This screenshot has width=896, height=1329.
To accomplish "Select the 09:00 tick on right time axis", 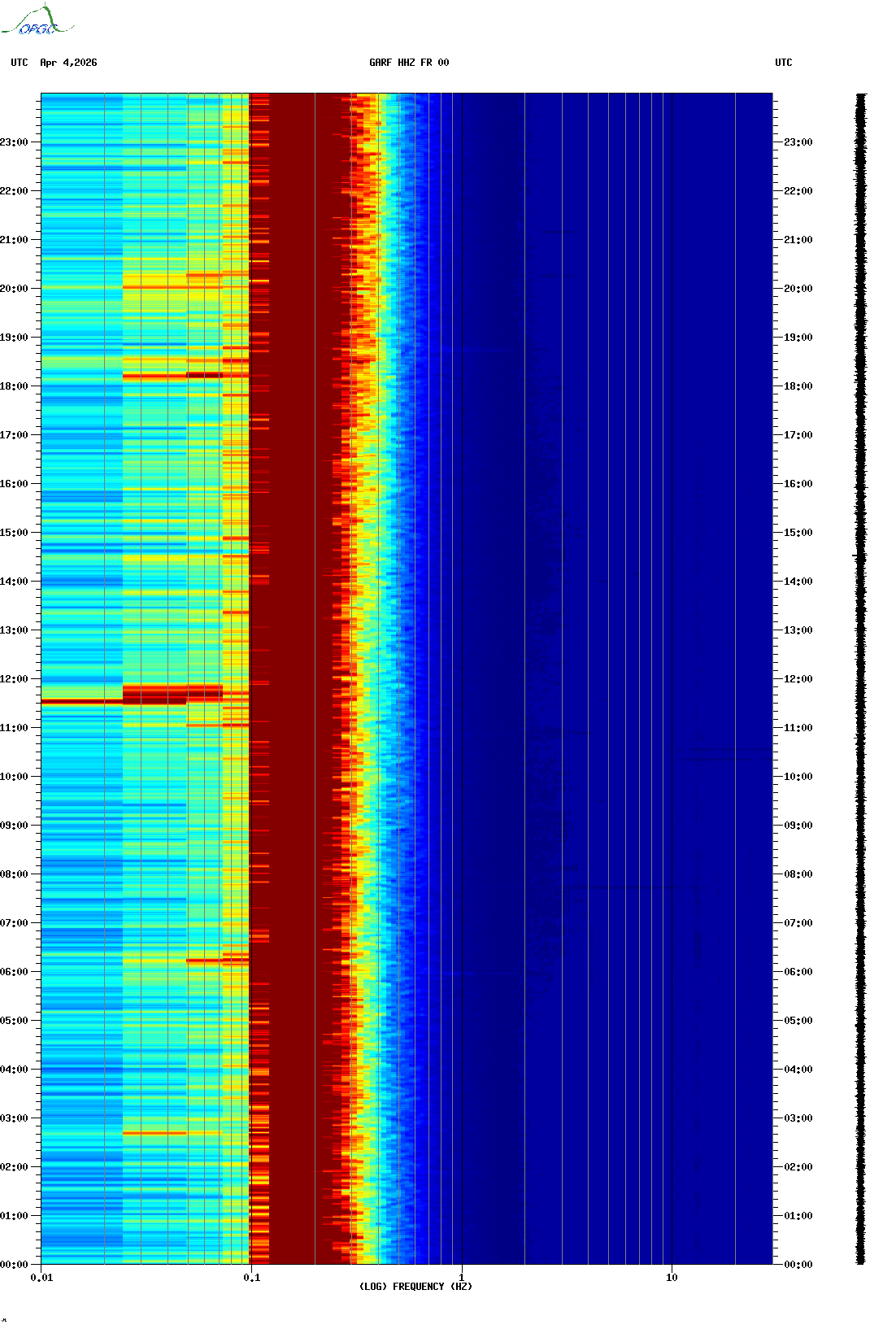I will 798,826.
